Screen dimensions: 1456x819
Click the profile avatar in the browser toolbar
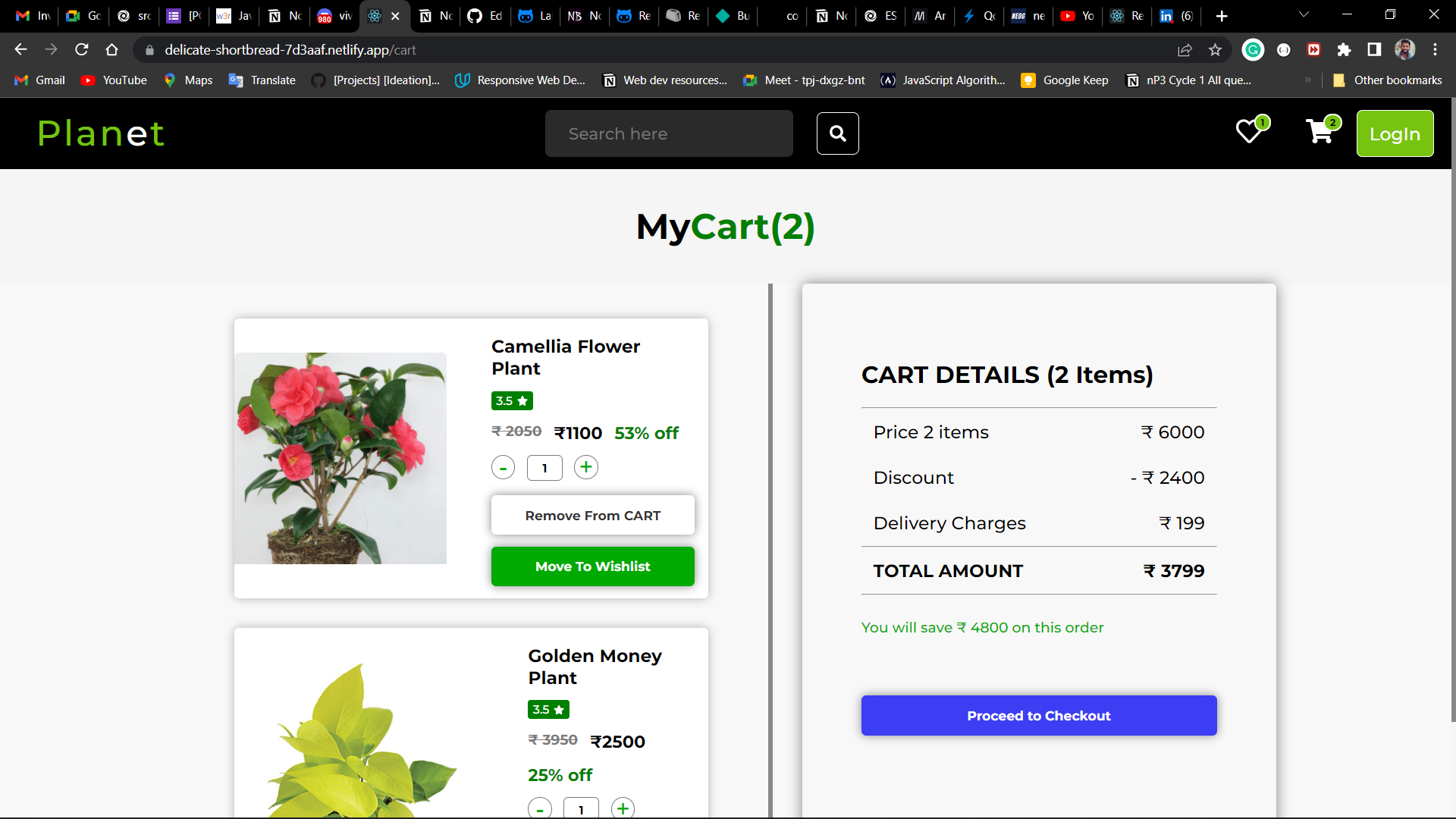coord(1406,49)
